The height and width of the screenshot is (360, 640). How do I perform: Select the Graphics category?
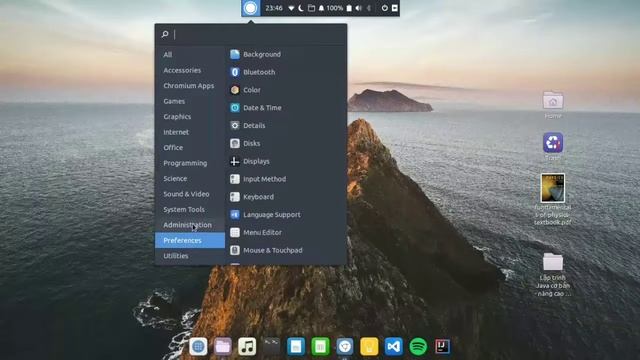click(x=190, y=117)
